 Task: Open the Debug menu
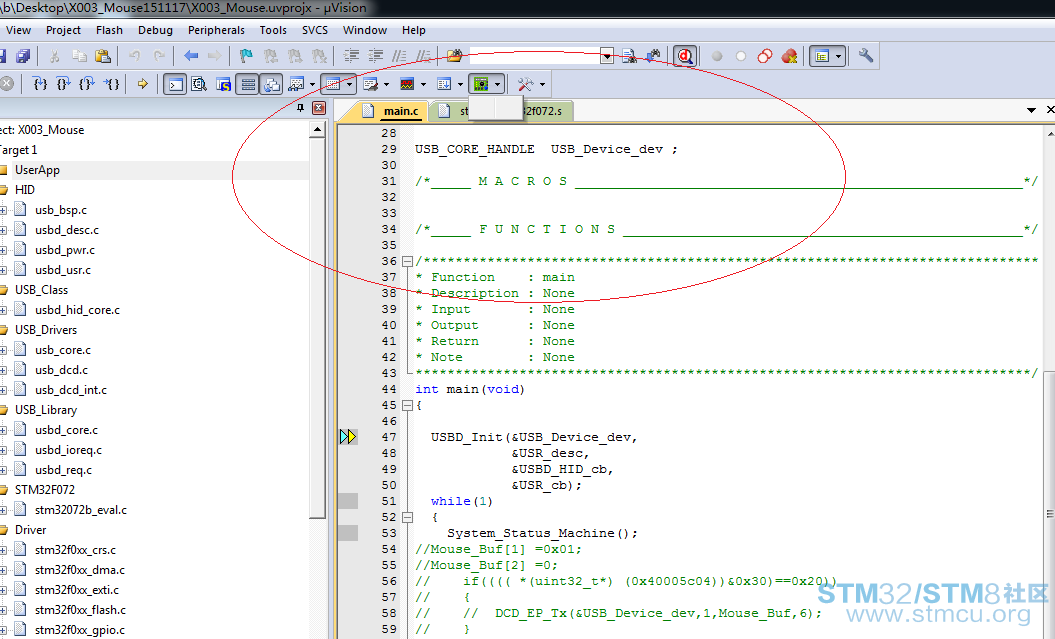pyautogui.click(x=155, y=30)
